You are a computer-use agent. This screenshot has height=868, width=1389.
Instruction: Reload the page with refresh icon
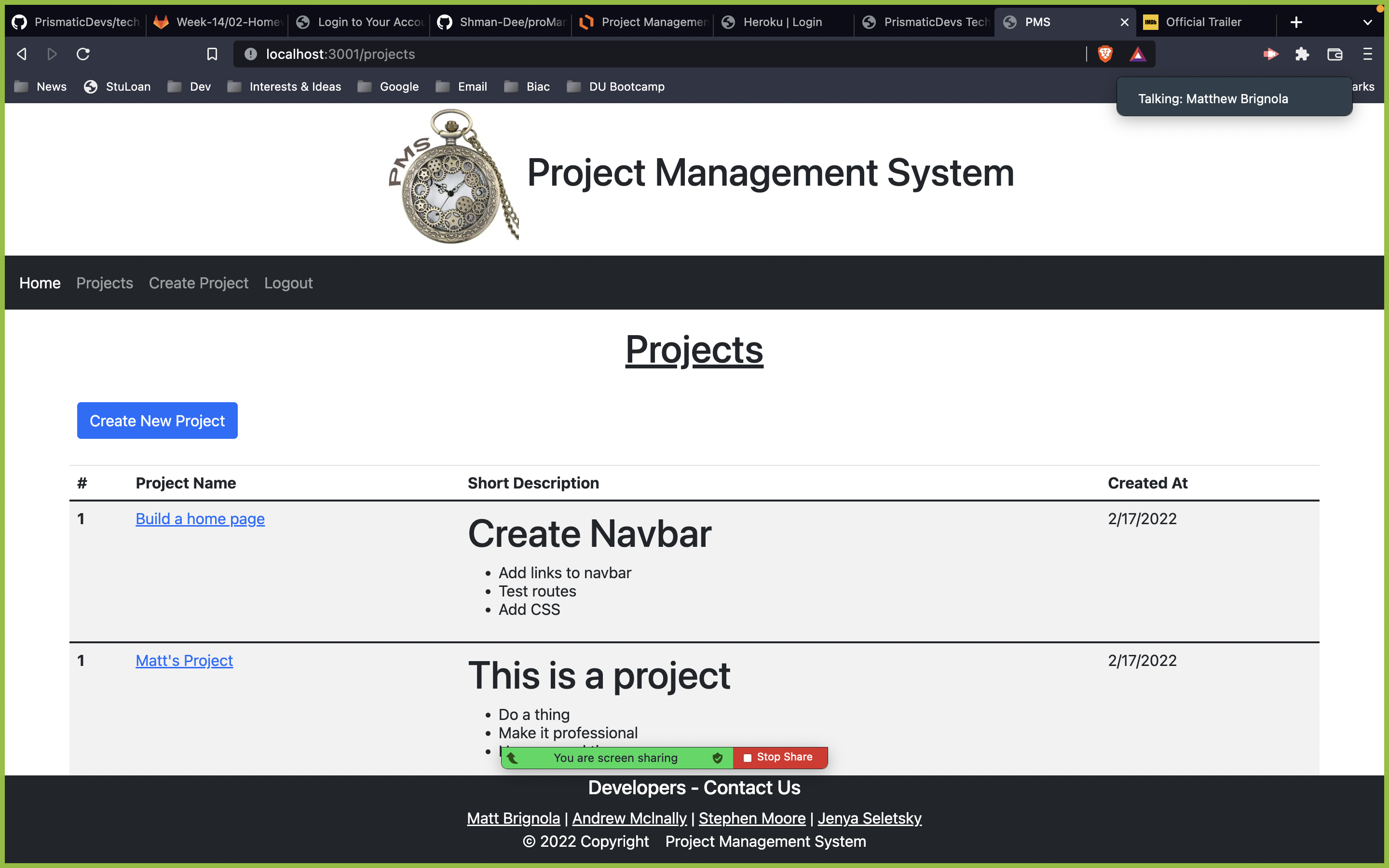click(83, 54)
